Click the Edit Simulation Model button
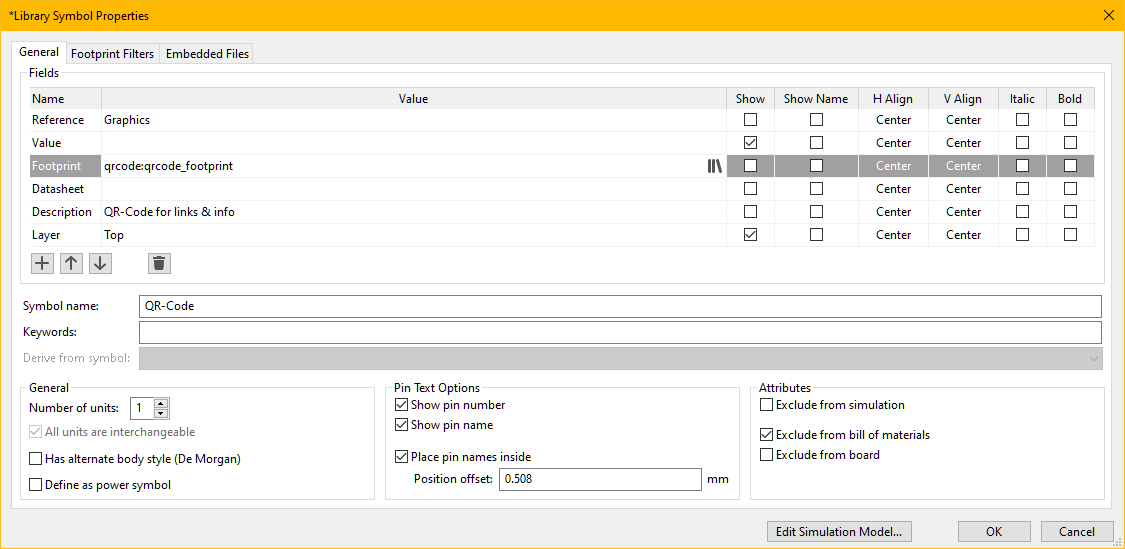 839,532
